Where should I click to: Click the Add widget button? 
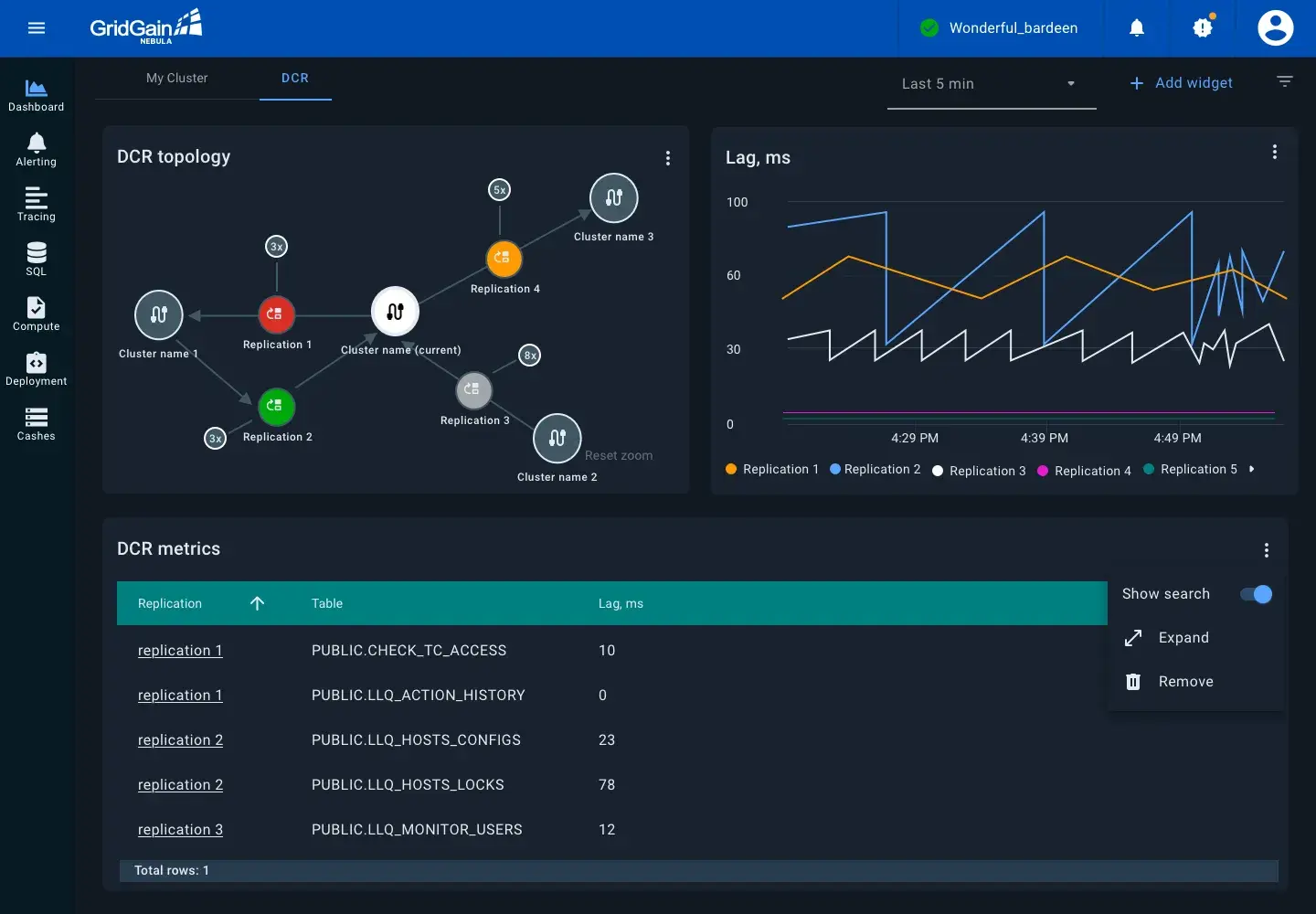click(1182, 83)
